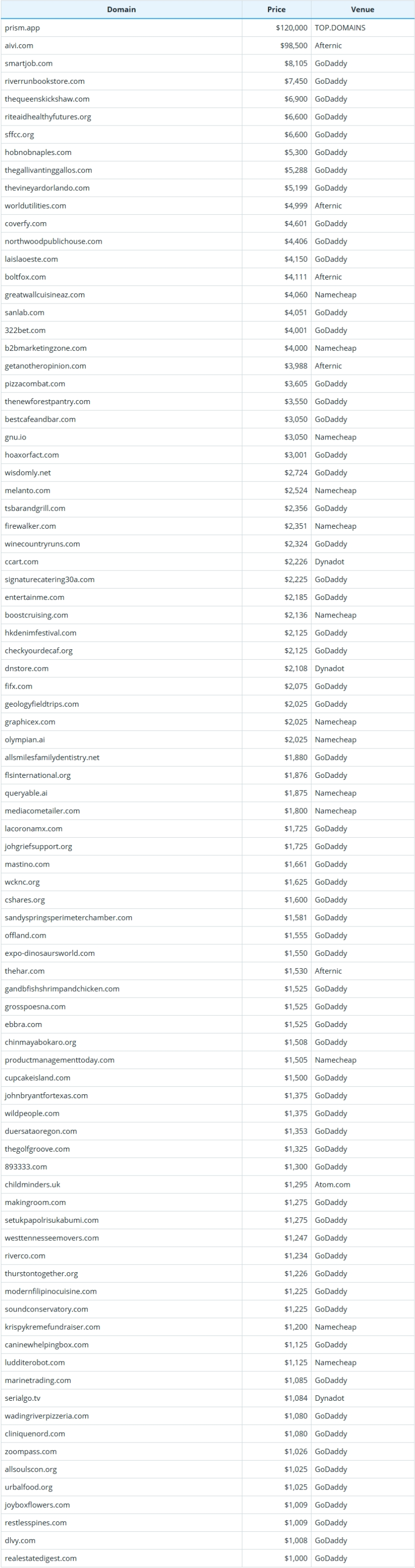
Task: Select queryable.ai in the table
Action: tap(26, 793)
